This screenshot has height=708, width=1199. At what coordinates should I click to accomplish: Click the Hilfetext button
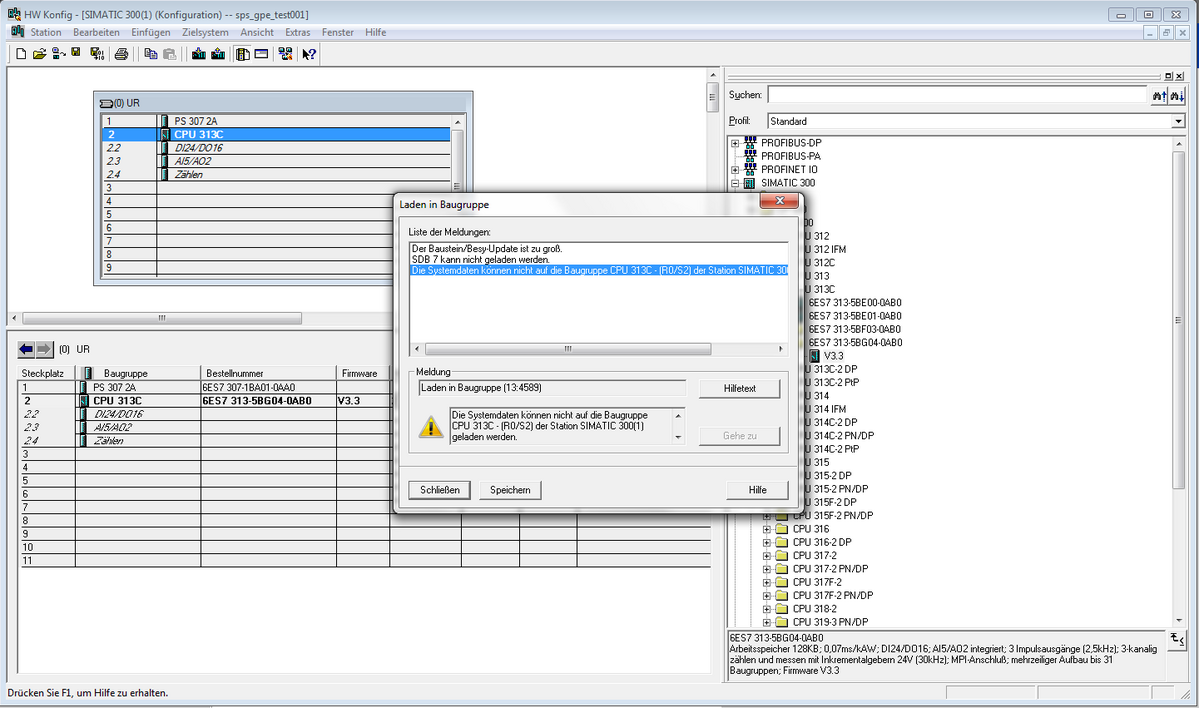tap(738, 388)
